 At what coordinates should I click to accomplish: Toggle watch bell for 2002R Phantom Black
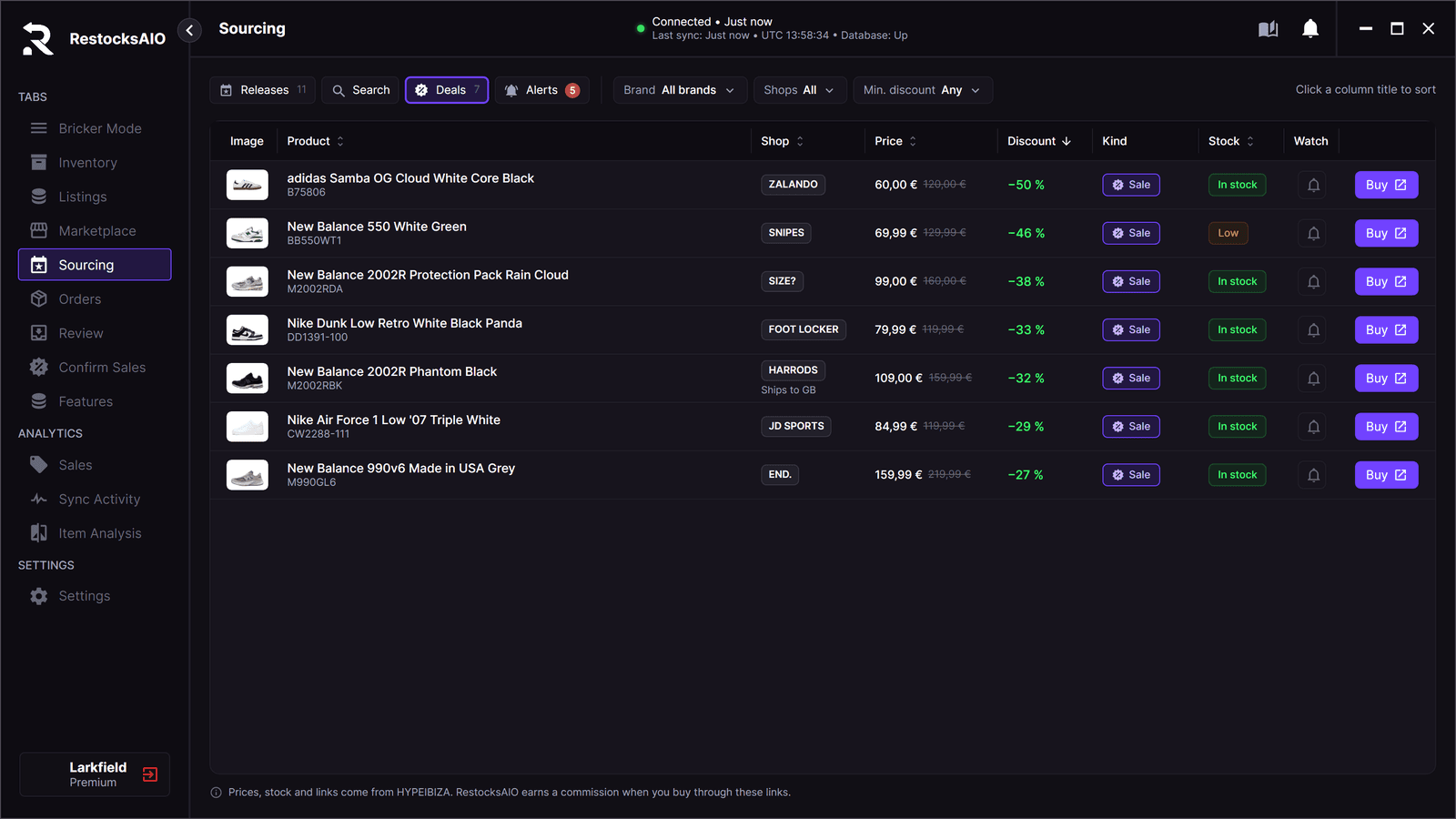1313,378
